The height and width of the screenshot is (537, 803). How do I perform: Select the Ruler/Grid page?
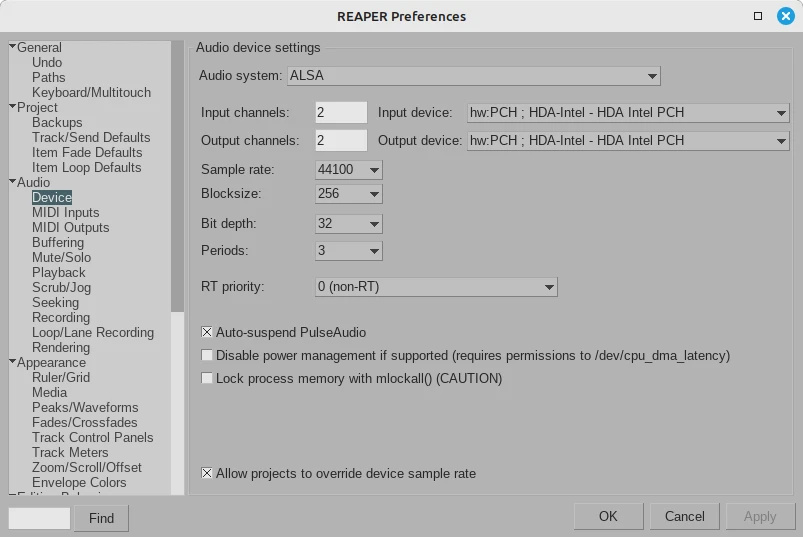(x=61, y=377)
